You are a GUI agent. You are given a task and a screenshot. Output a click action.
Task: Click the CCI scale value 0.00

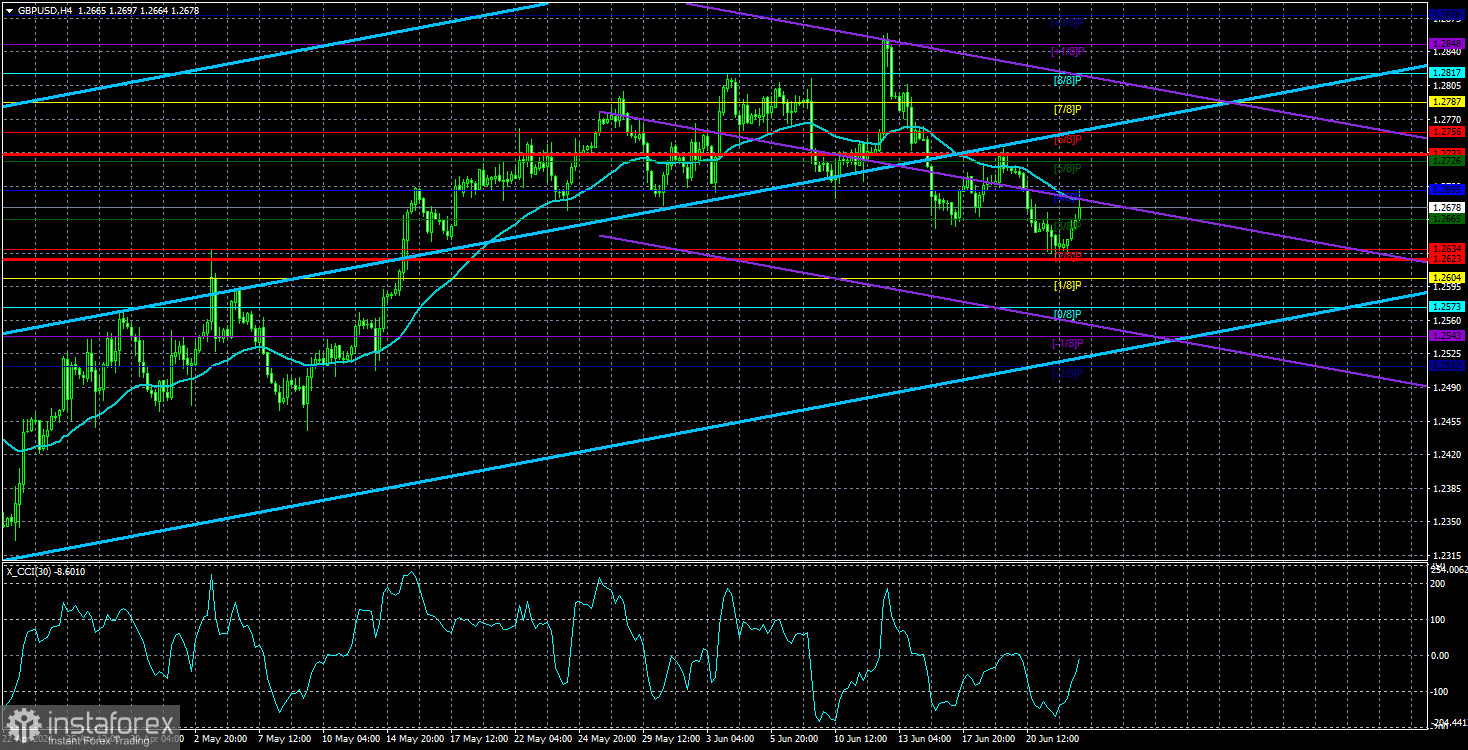click(1442, 655)
